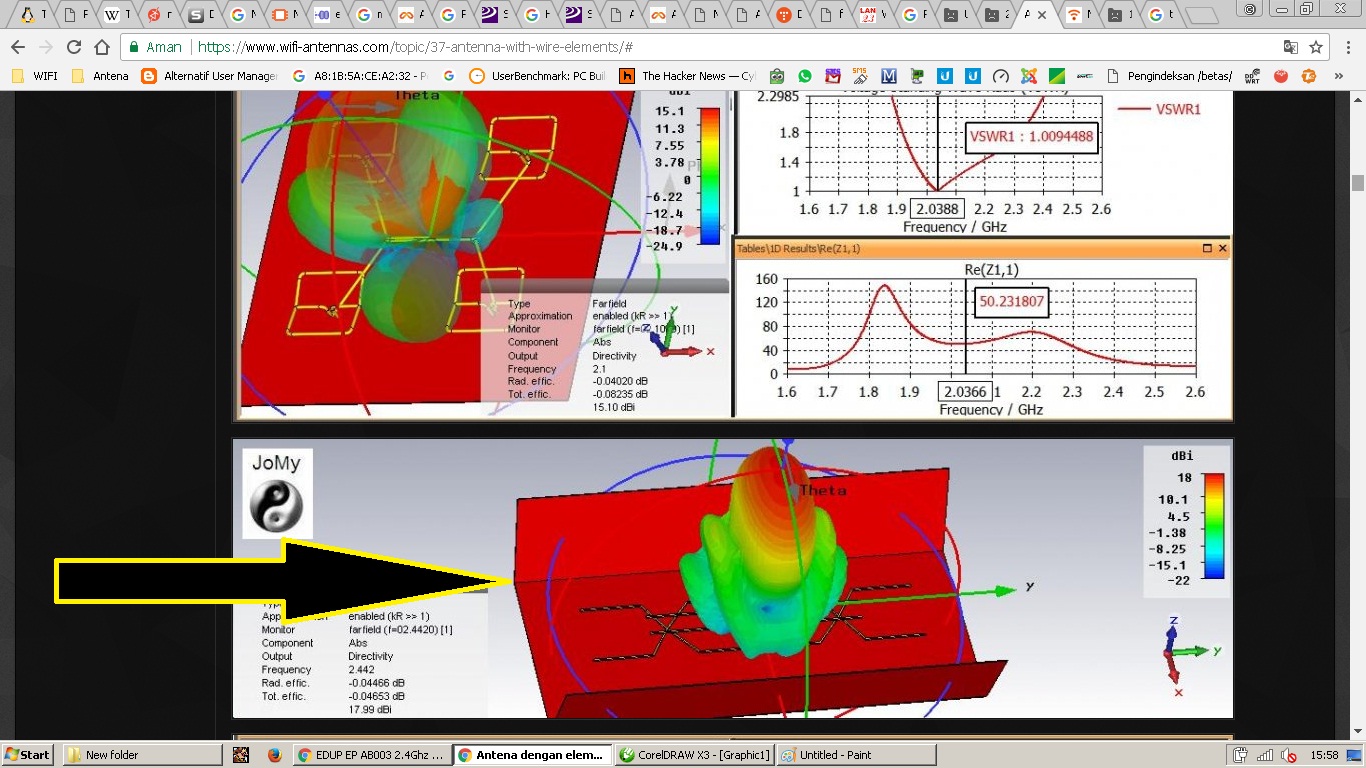Viewport: 1366px width, 768px height.
Task: Click the 15:58 system clock
Action: tap(1326, 755)
